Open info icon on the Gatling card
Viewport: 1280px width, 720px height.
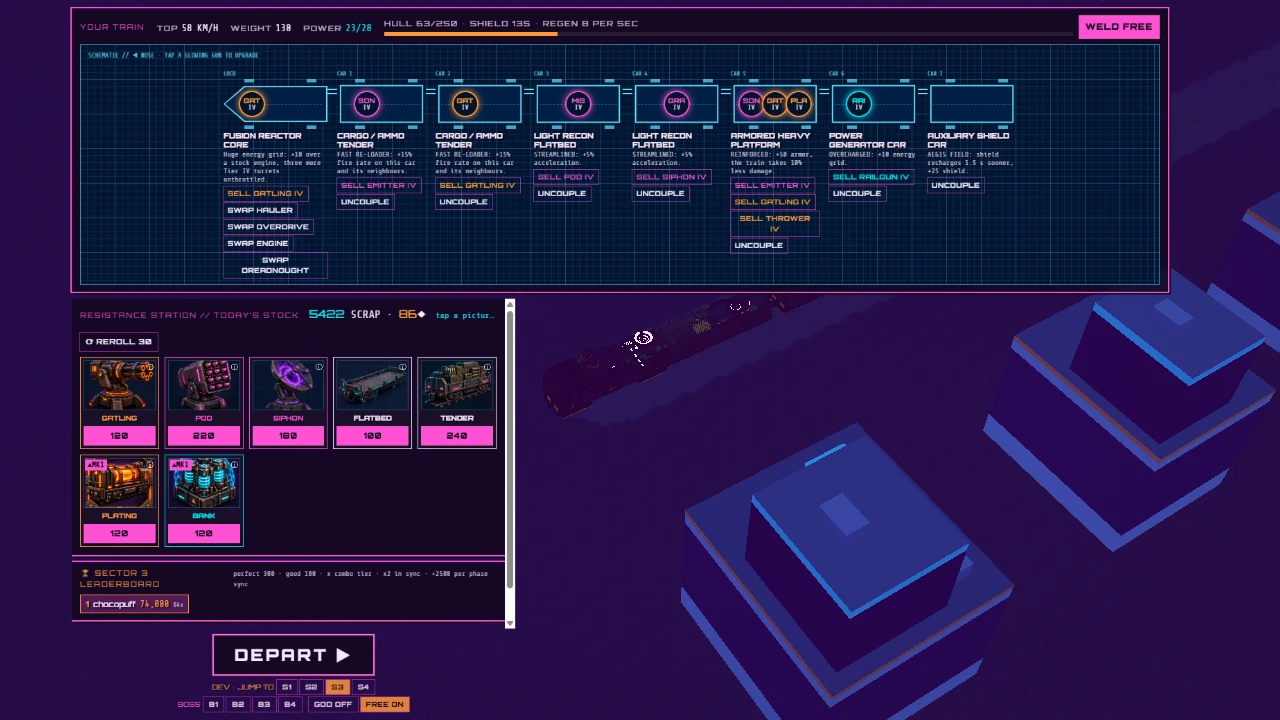point(150,368)
